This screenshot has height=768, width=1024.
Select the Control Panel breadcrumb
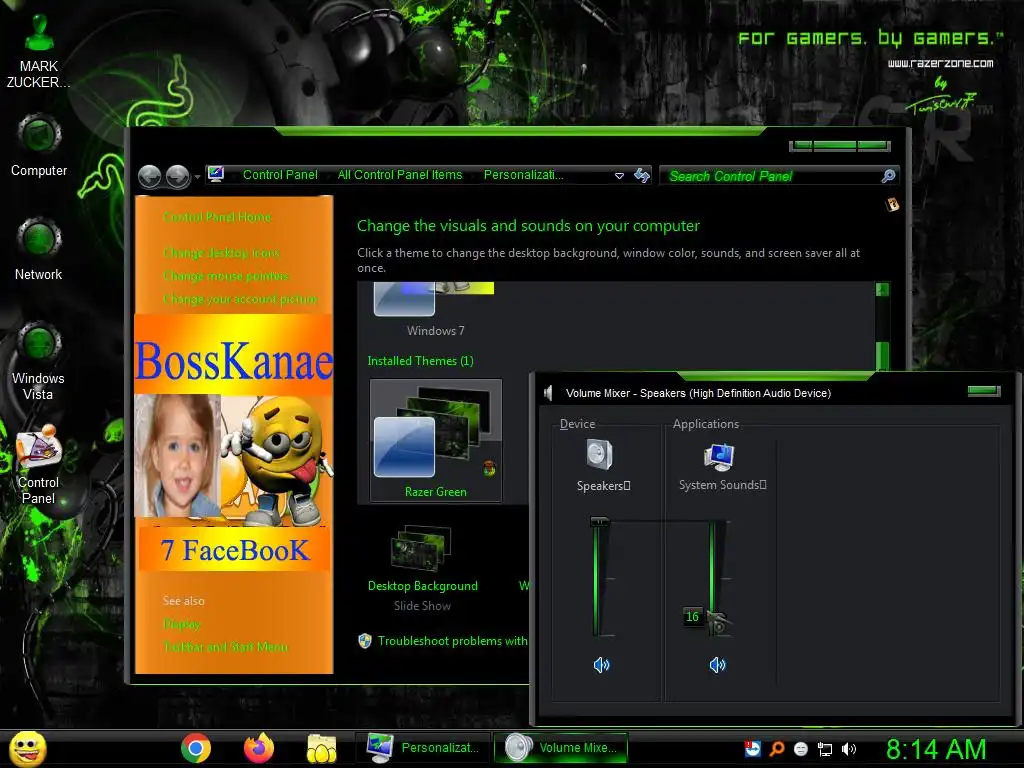pos(280,175)
